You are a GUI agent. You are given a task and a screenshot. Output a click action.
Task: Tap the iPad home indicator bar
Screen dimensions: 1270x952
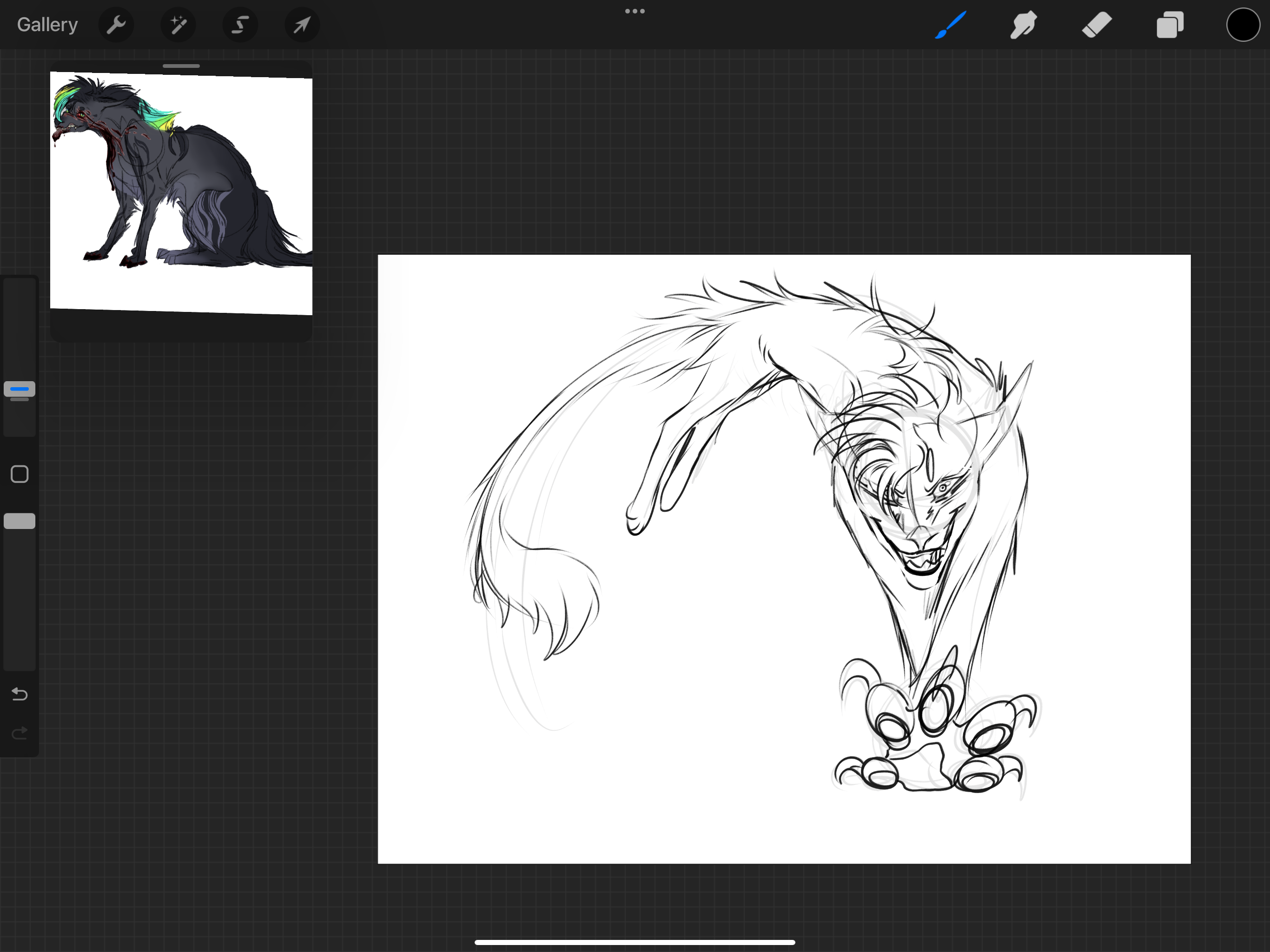635,942
